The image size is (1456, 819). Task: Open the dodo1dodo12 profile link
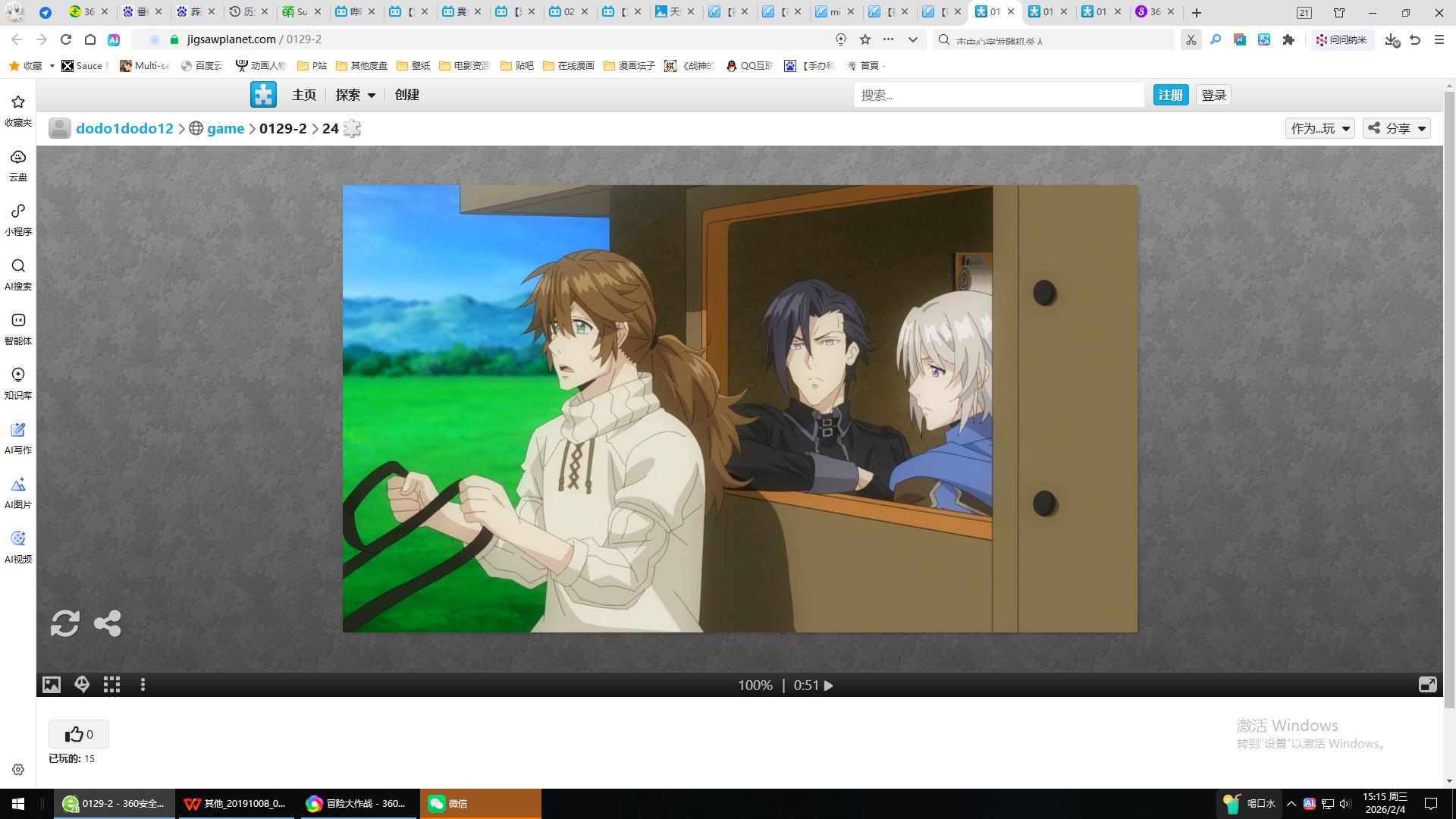pos(124,128)
